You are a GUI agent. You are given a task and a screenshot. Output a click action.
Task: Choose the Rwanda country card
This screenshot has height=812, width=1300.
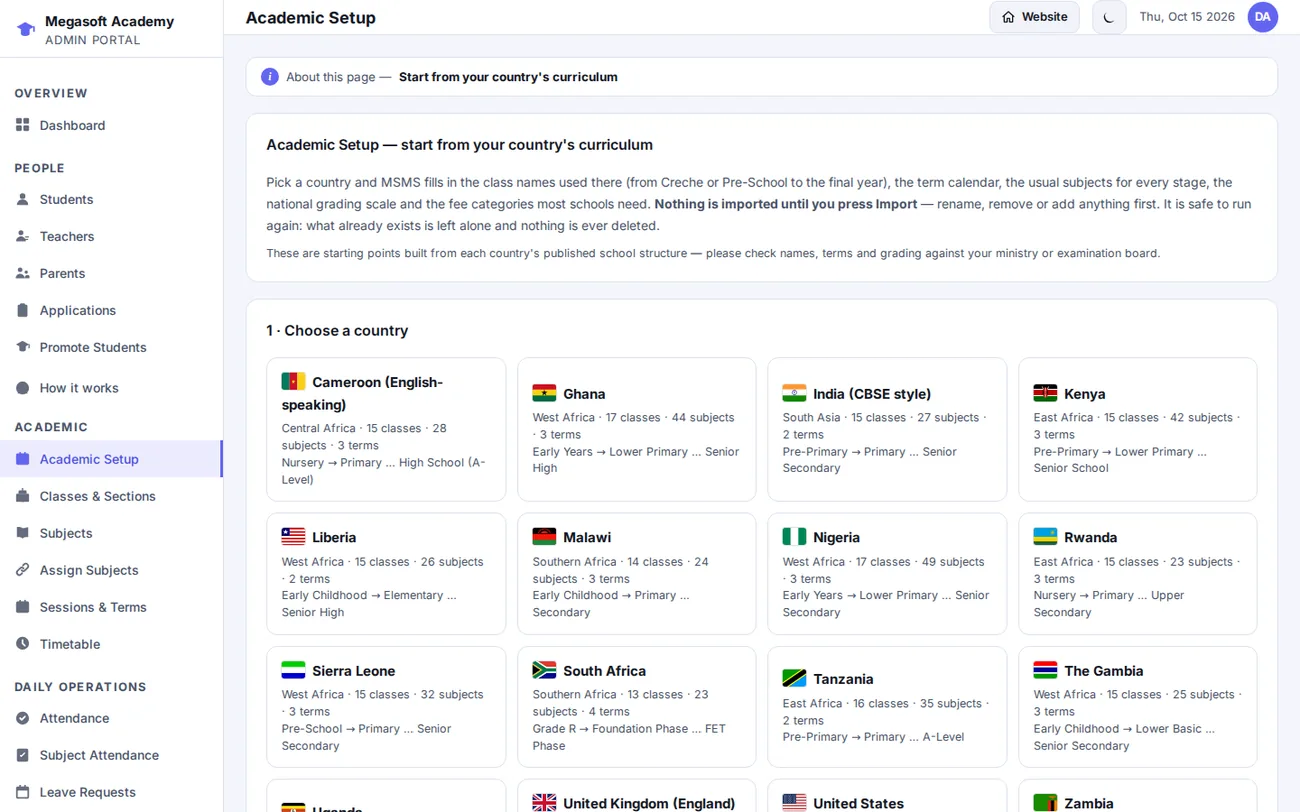(x=1137, y=574)
